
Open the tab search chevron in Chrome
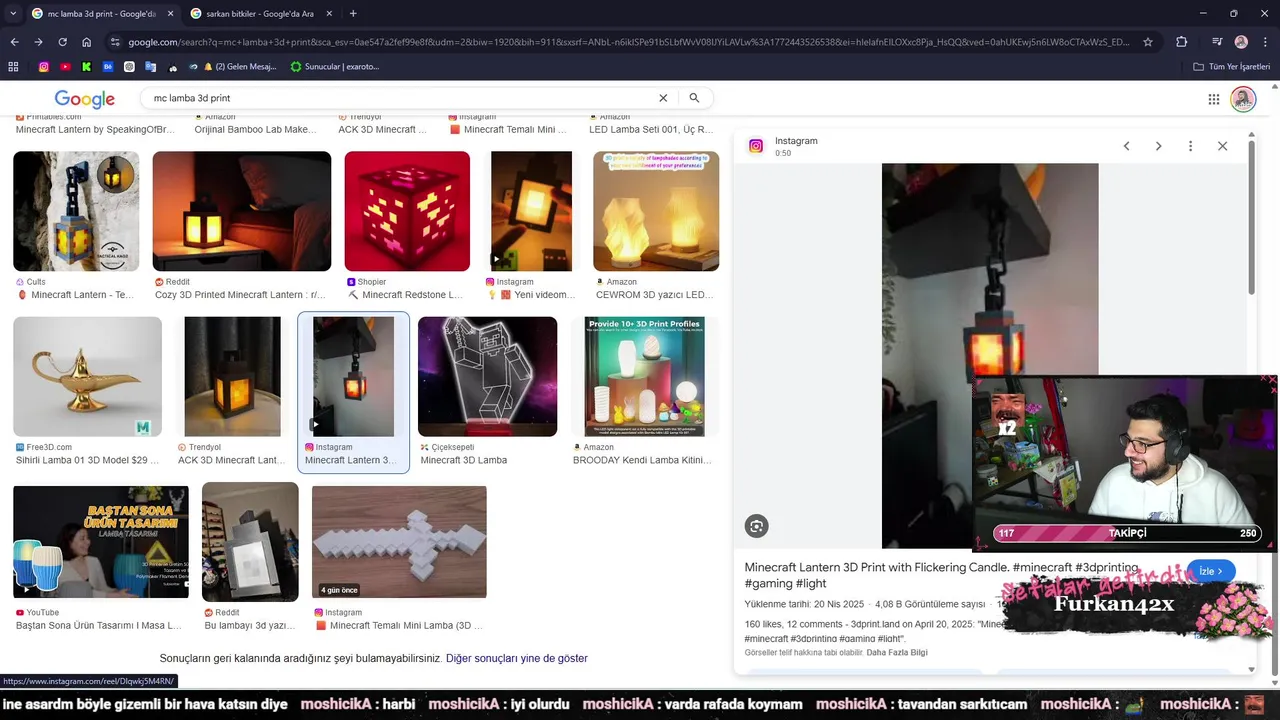(x=13, y=13)
